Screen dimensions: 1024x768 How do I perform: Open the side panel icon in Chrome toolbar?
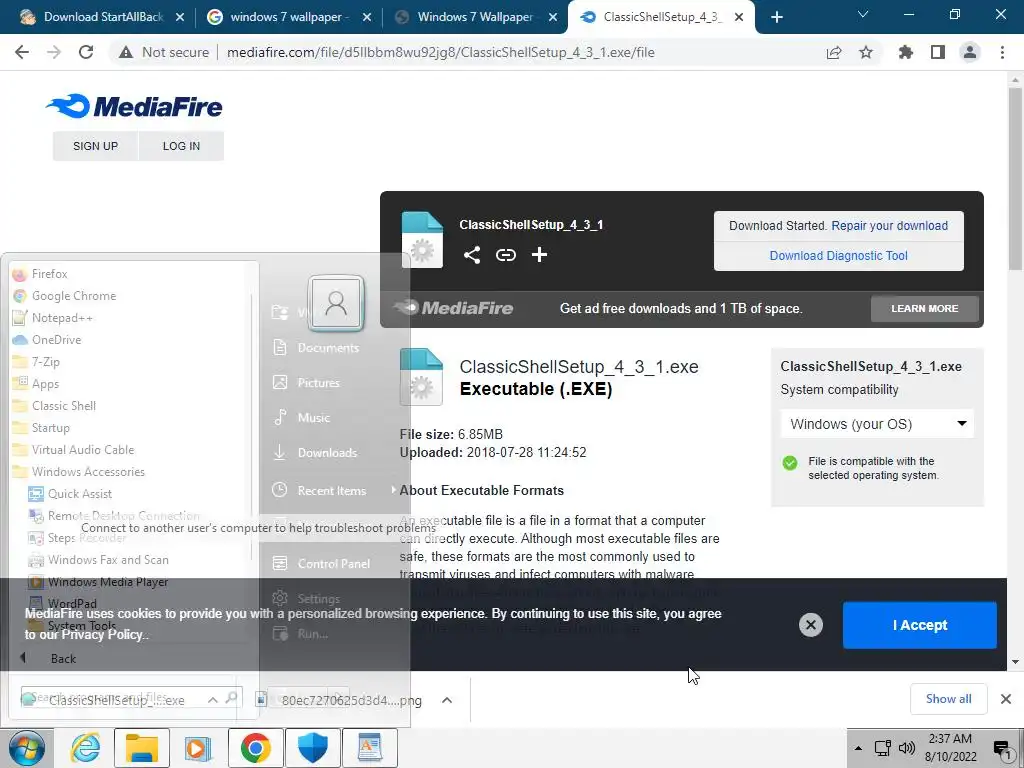click(938, 52)
